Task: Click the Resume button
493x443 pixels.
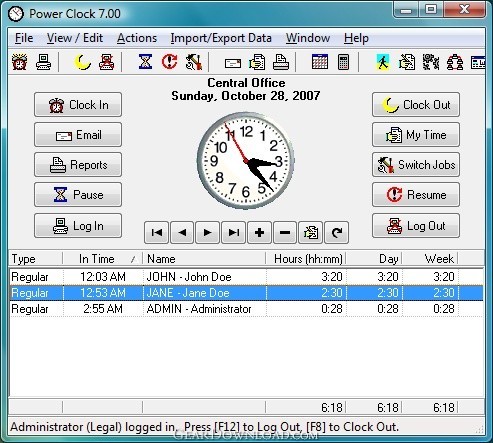Action: (x=416, y=195)
